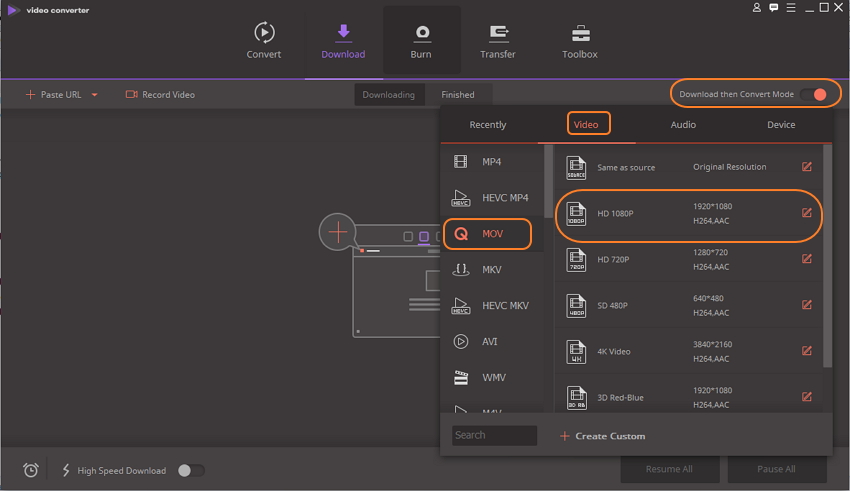850x491 pixels.
Task: Open the Transfer section
Action: (x=498, y=41)
